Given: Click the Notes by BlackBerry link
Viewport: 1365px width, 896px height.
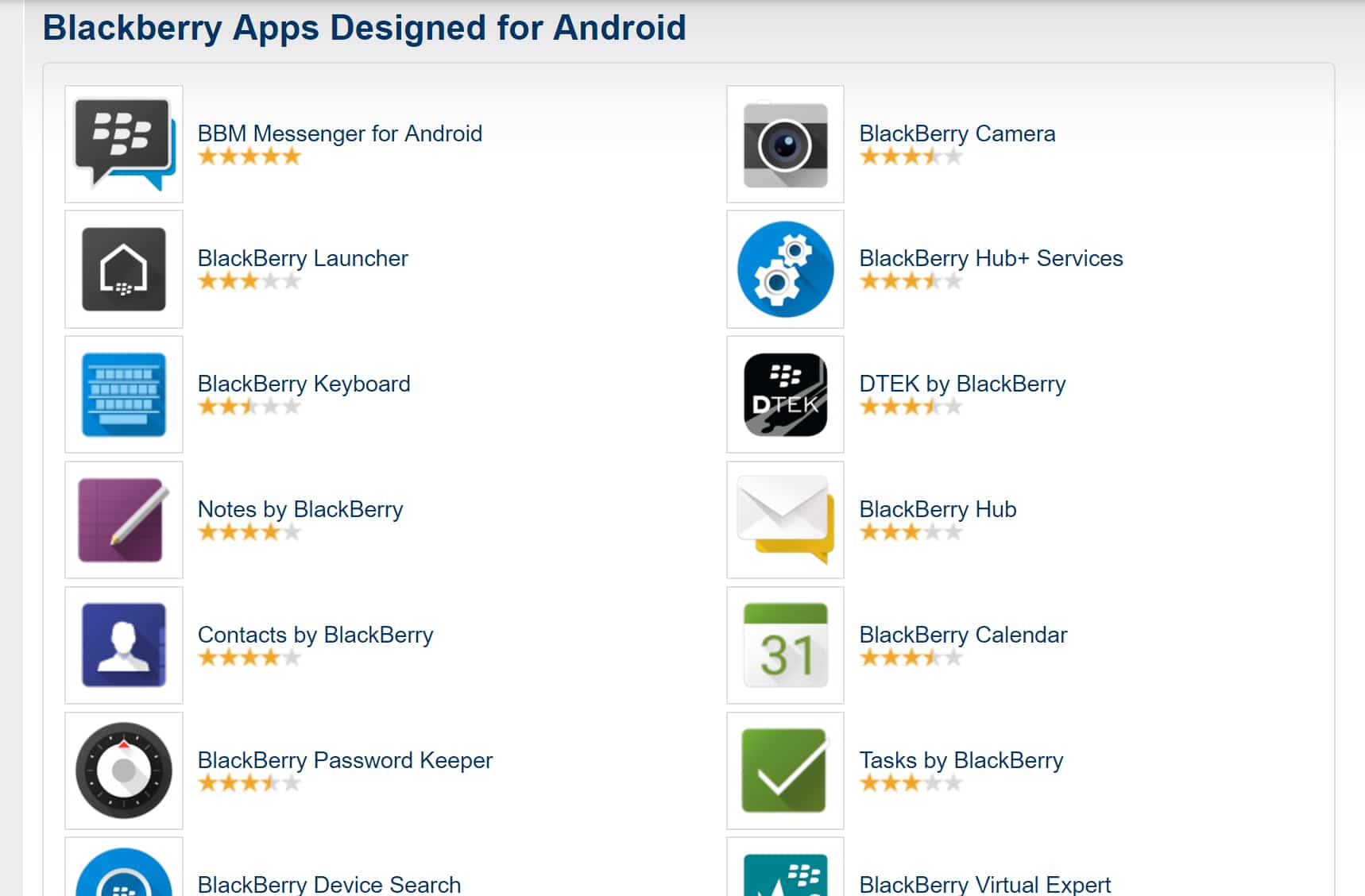Looking at the screenshot, I should (x=300, y=509).
